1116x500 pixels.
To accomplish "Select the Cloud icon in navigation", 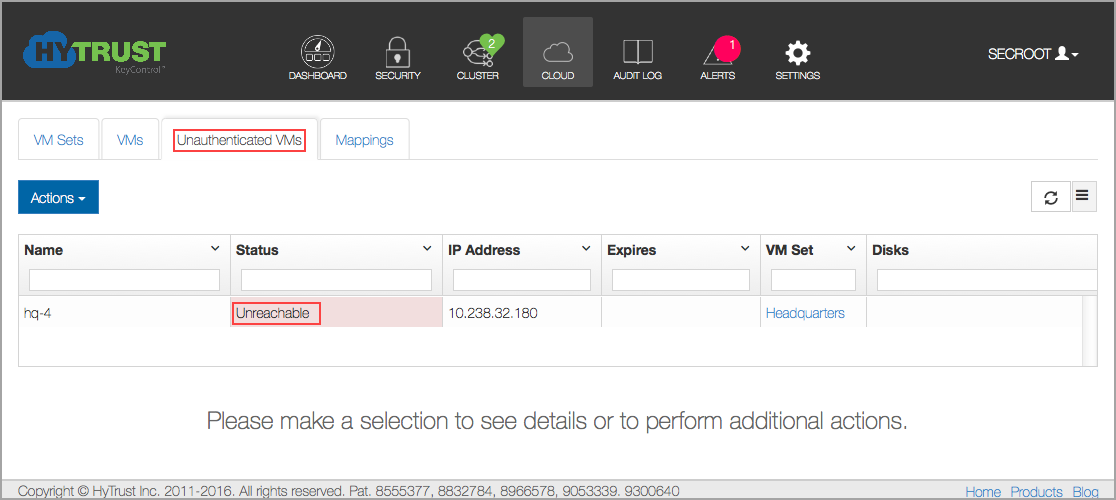I will point(557,52).
